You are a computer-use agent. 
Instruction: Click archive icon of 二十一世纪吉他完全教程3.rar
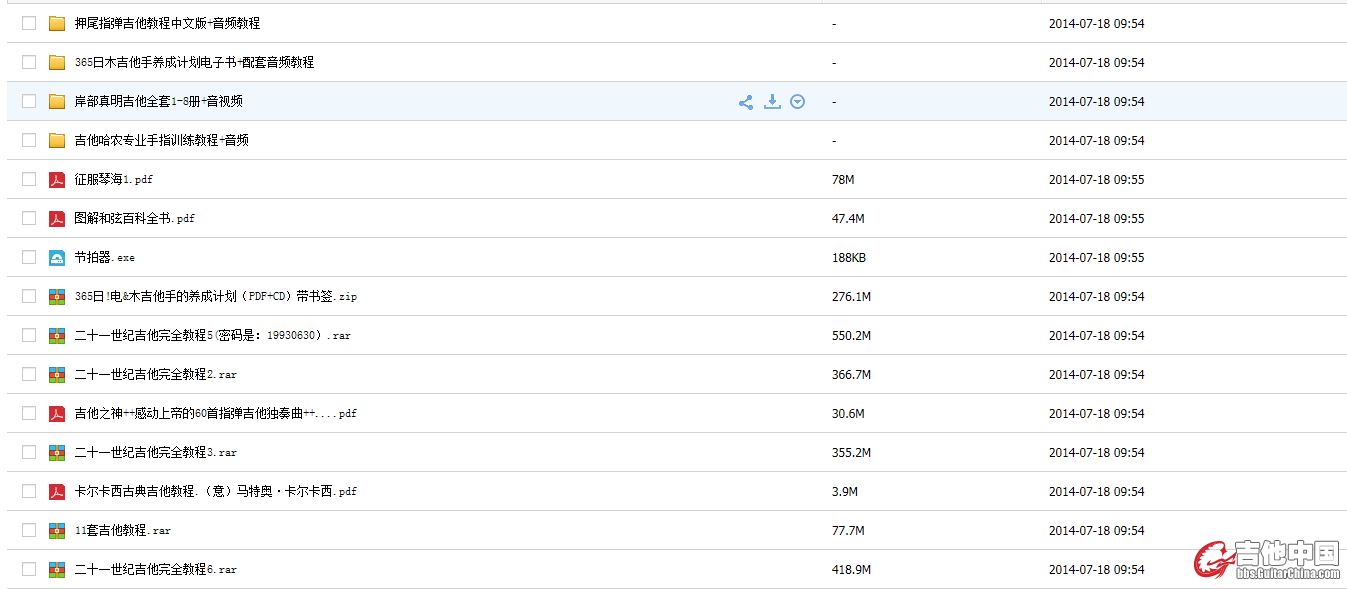coord(57,452)
